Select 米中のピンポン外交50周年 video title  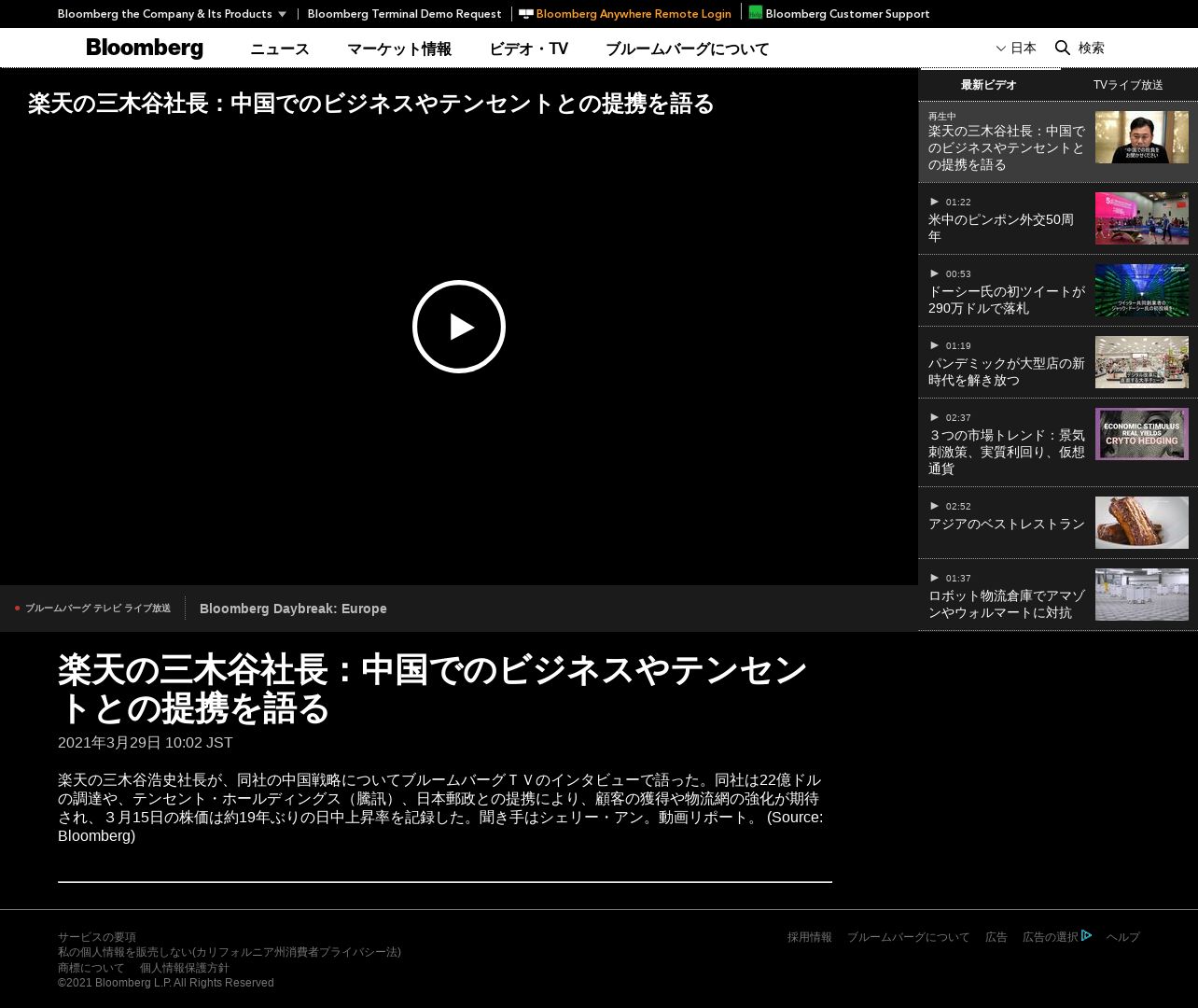pos(1001,228)
